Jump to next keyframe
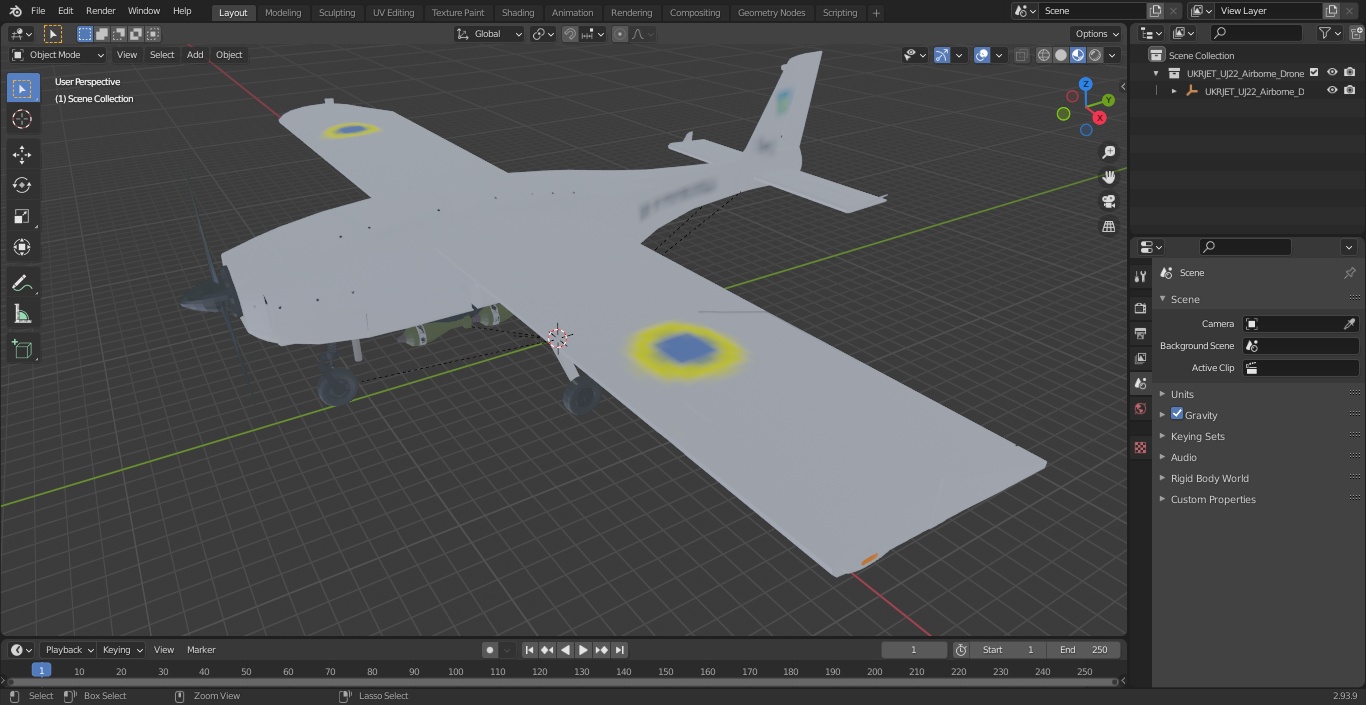This screenshot has height=705, width=1366. point(601,650)
